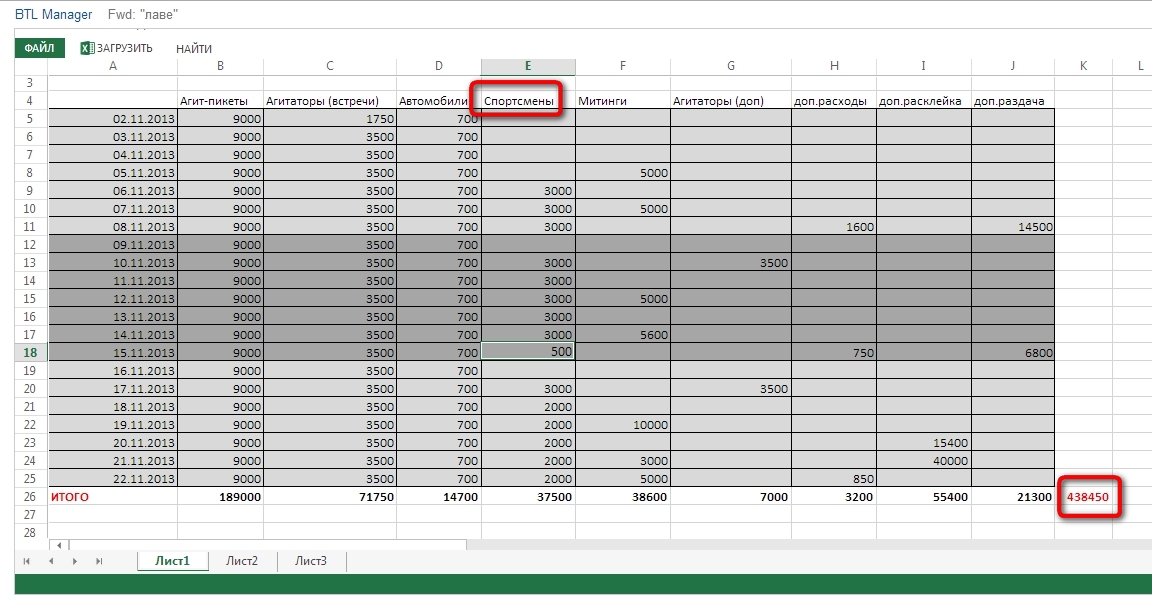The image size is (1152, 600).
Task: Click the НАЙТИ search command
Action: point(194,49)
